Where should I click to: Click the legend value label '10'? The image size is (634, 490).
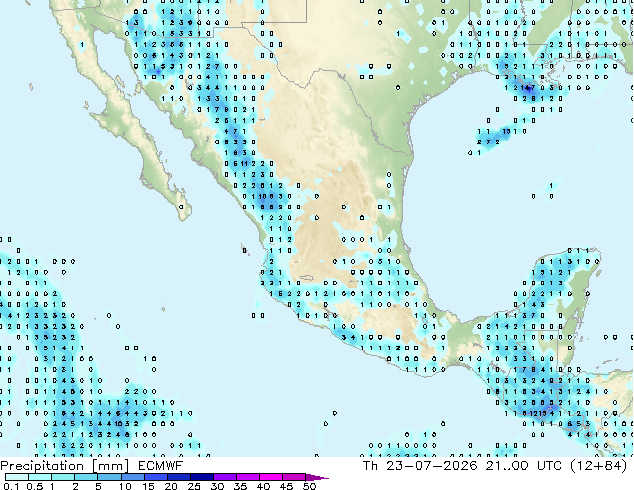(x=125, y=486)
